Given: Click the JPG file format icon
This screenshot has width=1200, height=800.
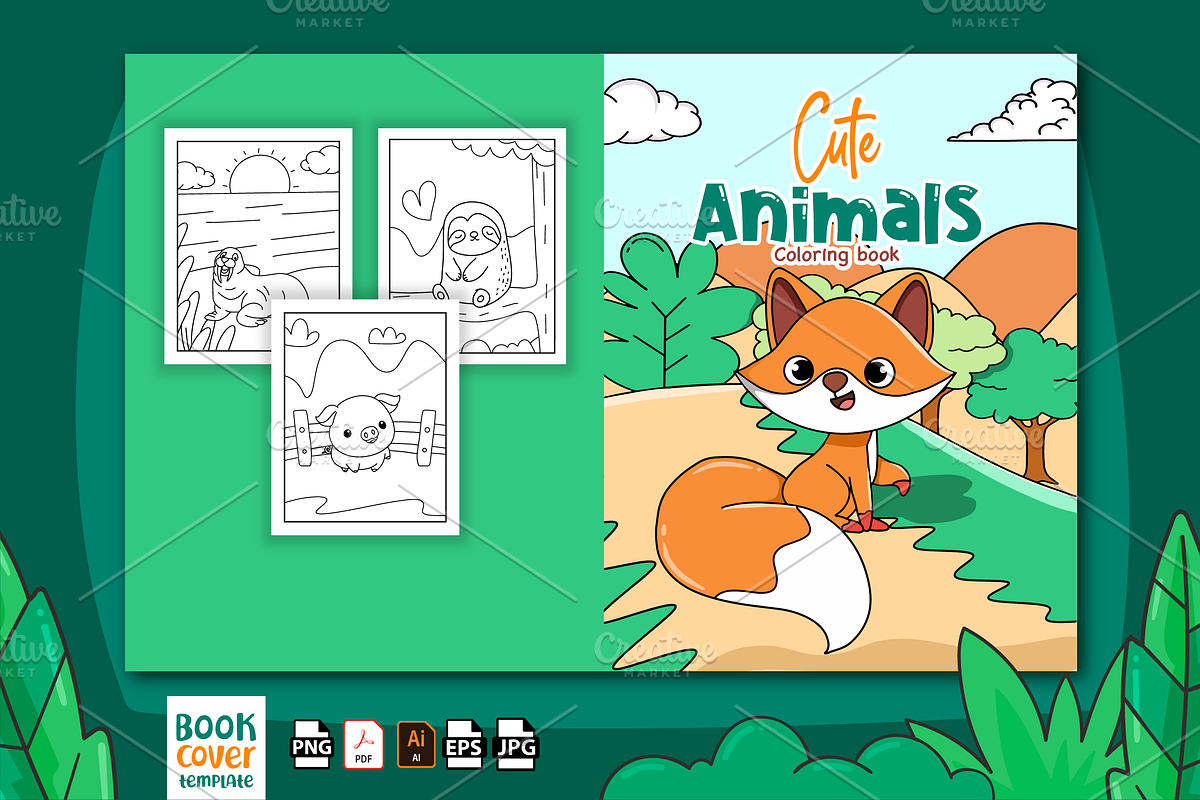Looking at the screenshot, I should [x=518, y=744].
